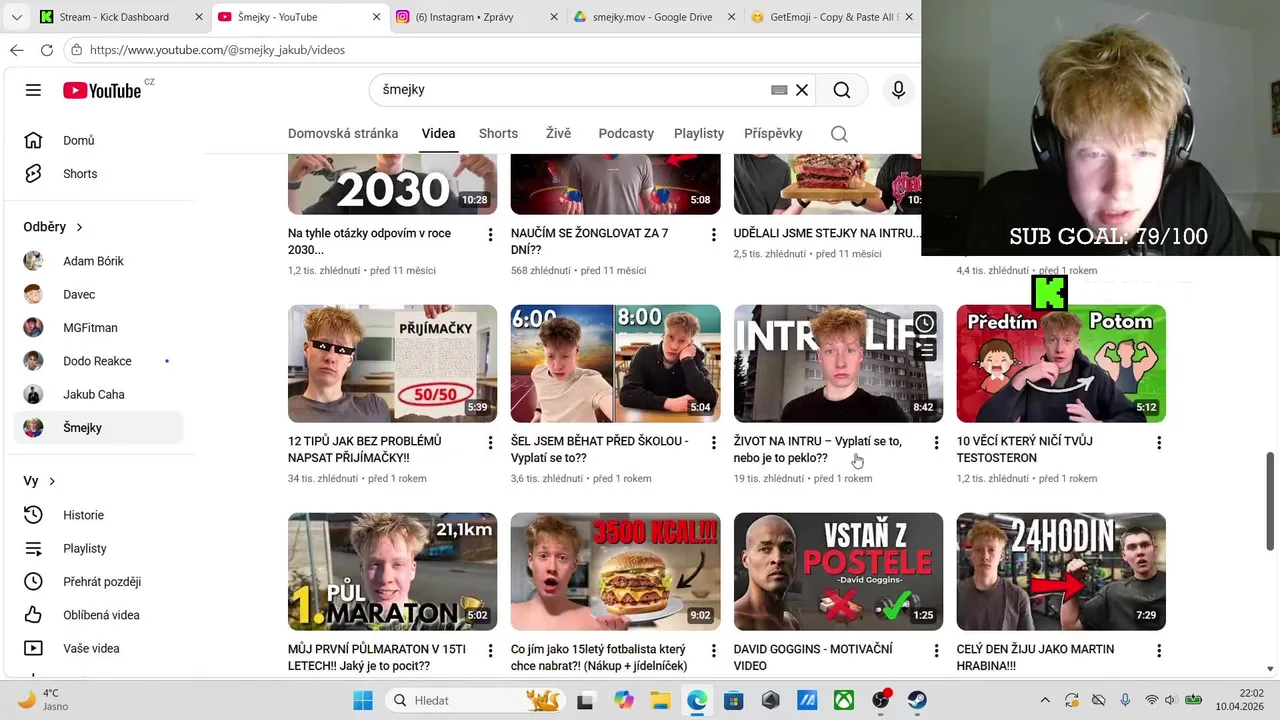Switch to the Podcasty tab

click(x=626, y=134)
